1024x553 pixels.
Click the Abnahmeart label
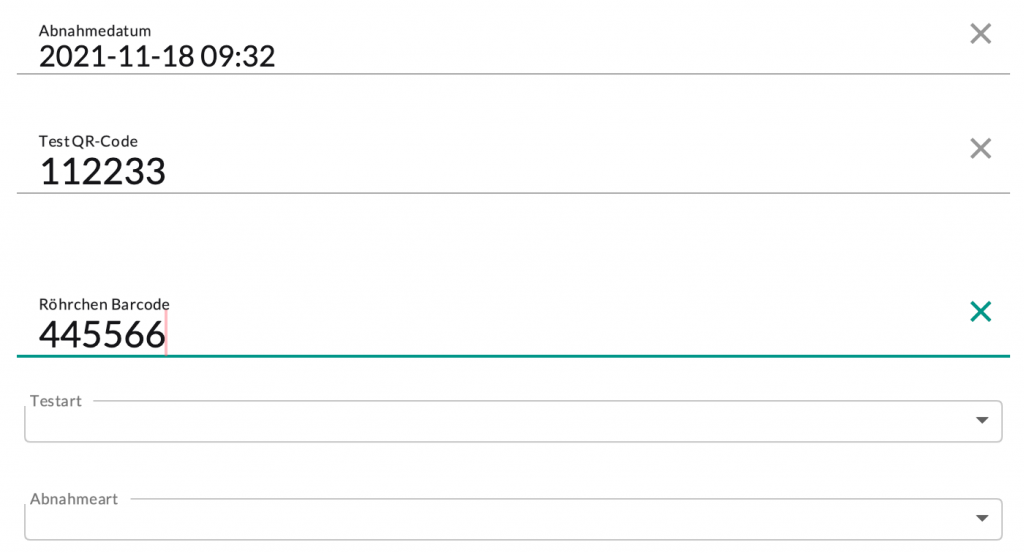coord(74,499)
